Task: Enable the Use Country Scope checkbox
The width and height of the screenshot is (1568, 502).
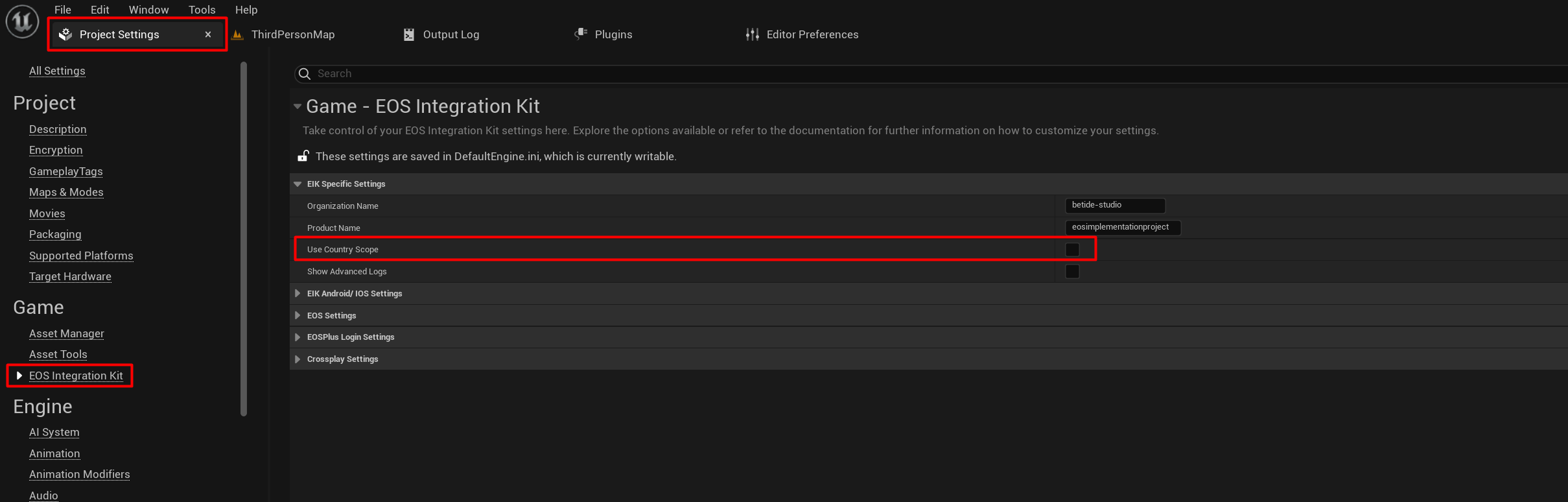Action: [x=1072, y=250]
